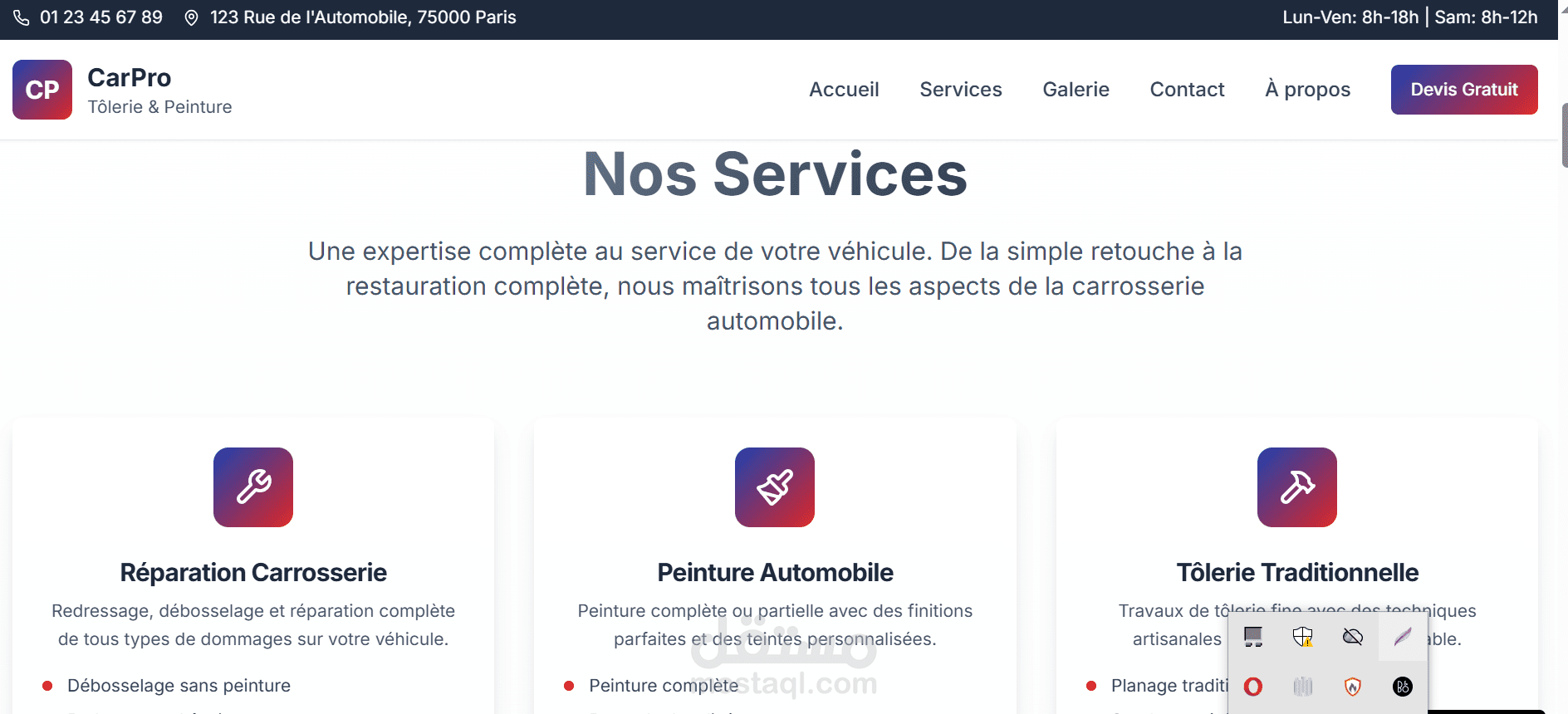Open the firewall flame shield tray icon

(x=1353, y=687)
